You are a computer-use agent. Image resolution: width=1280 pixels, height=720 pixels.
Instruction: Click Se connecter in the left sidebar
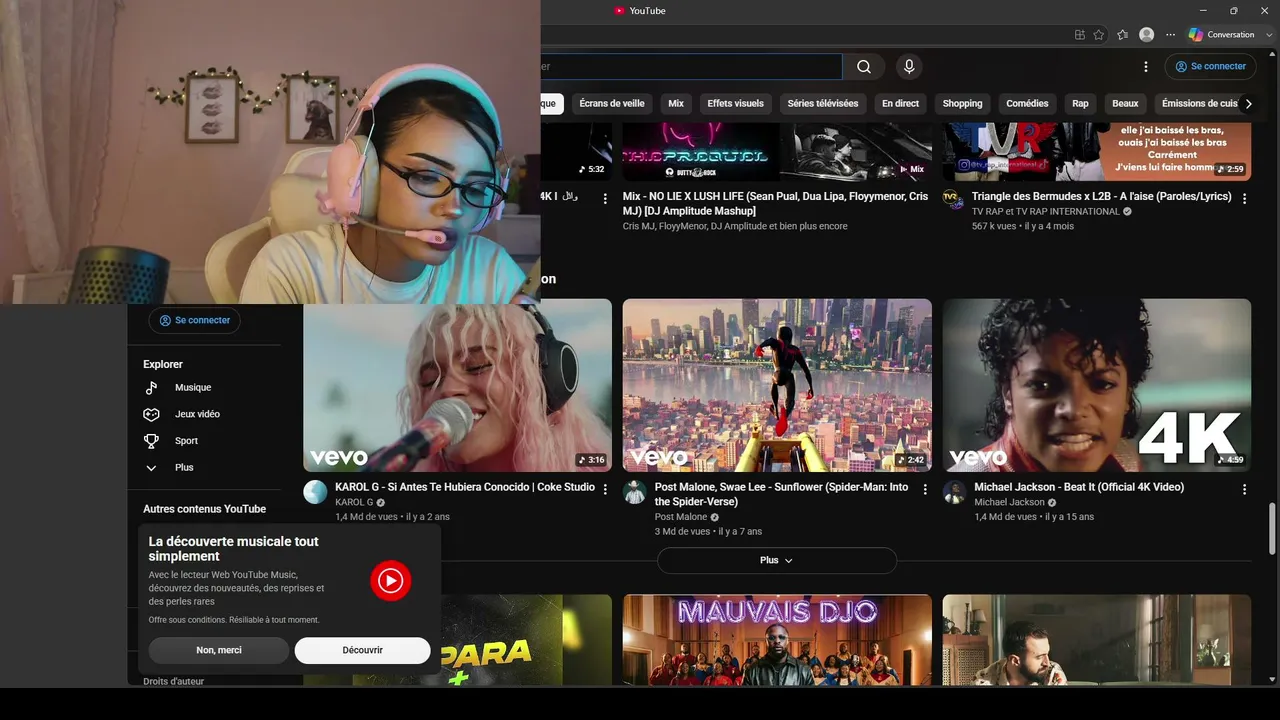194,321
